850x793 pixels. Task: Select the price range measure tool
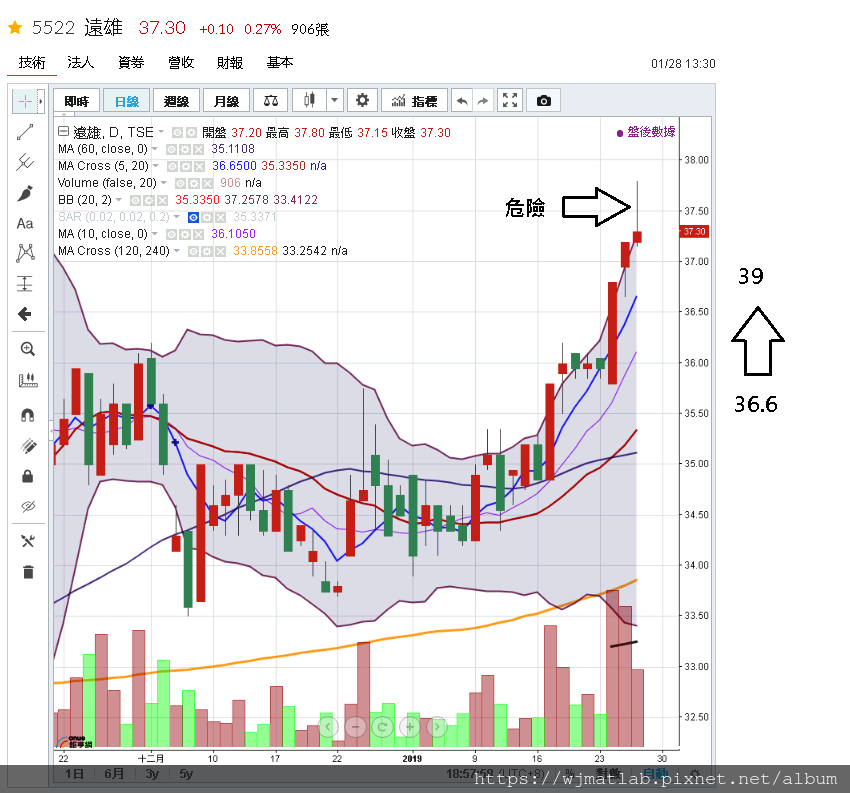pos(25,283)
